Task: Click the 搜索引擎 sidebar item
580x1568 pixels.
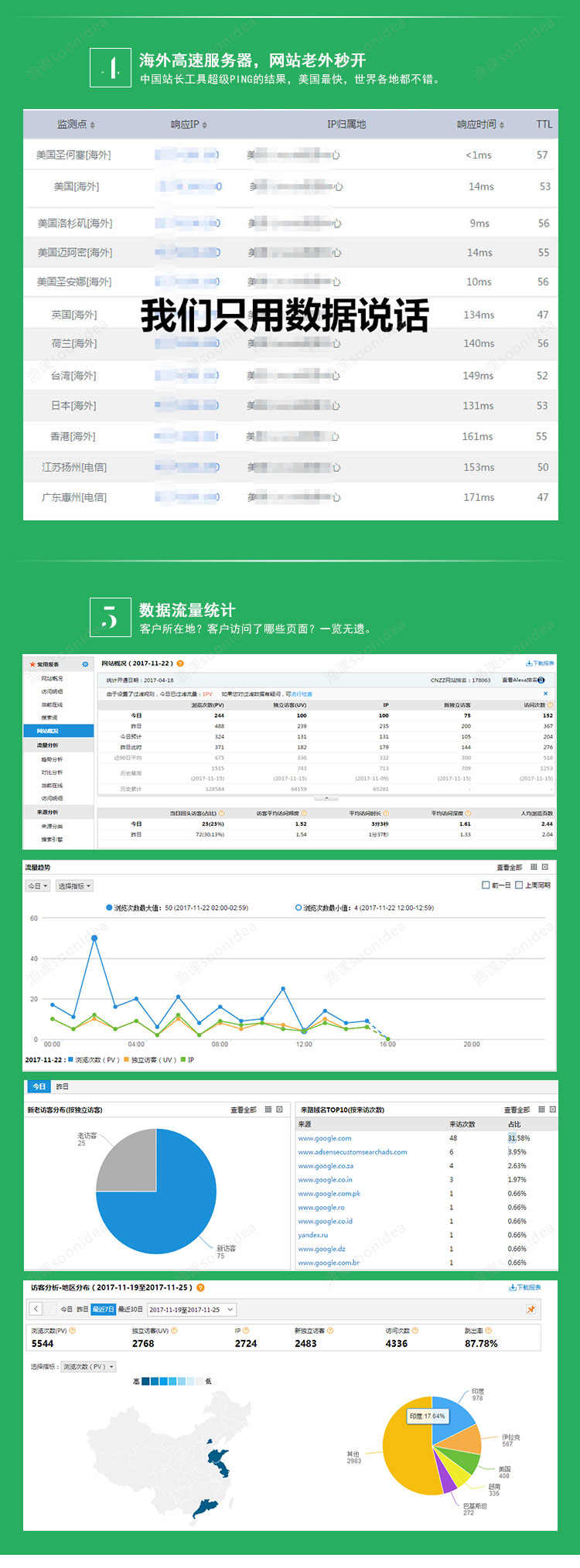Action: click(52, 840)
